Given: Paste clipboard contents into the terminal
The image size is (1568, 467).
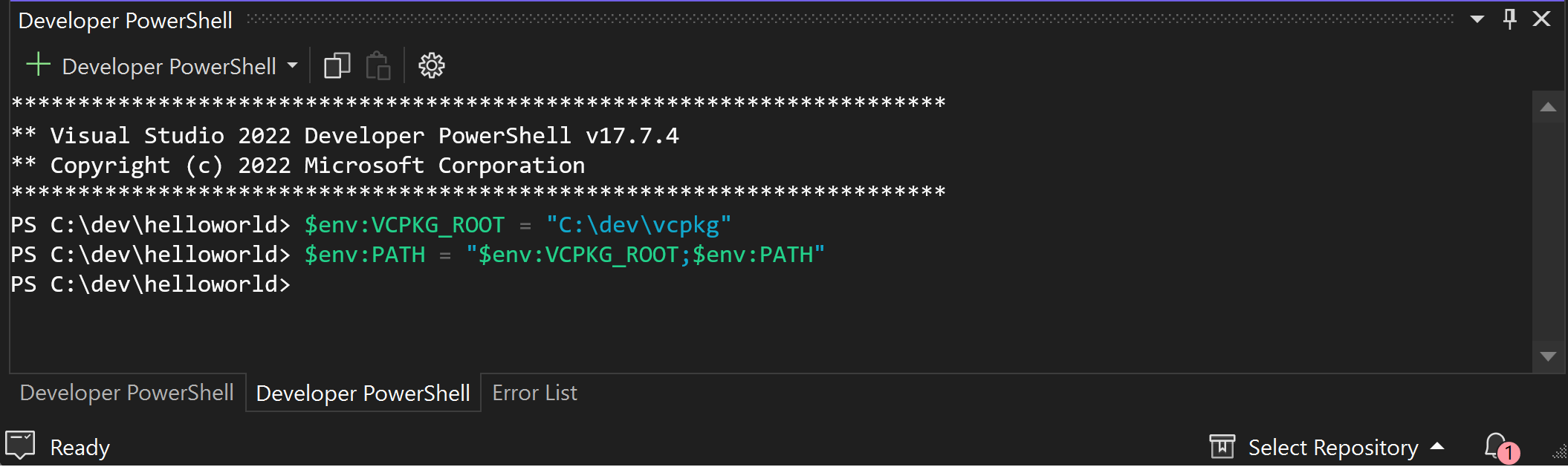Looking at the screenshot, I should point(378,65).
